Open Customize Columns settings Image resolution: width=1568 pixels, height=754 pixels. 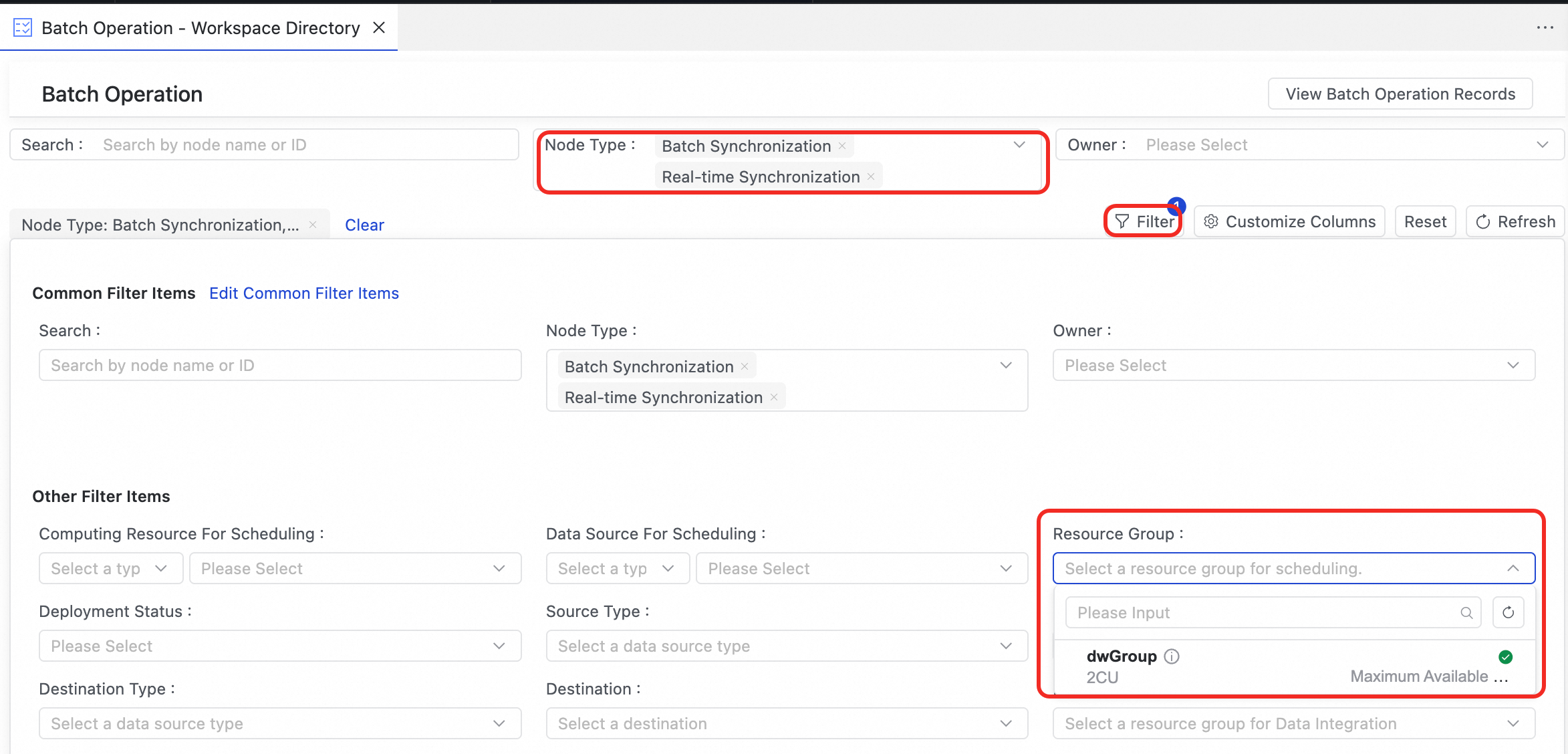1289,222
